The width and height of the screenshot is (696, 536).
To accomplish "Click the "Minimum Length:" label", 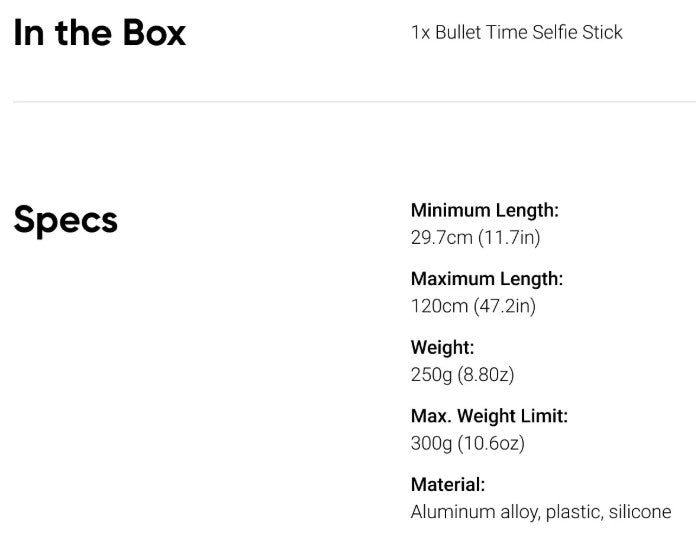I will (484, 210).
